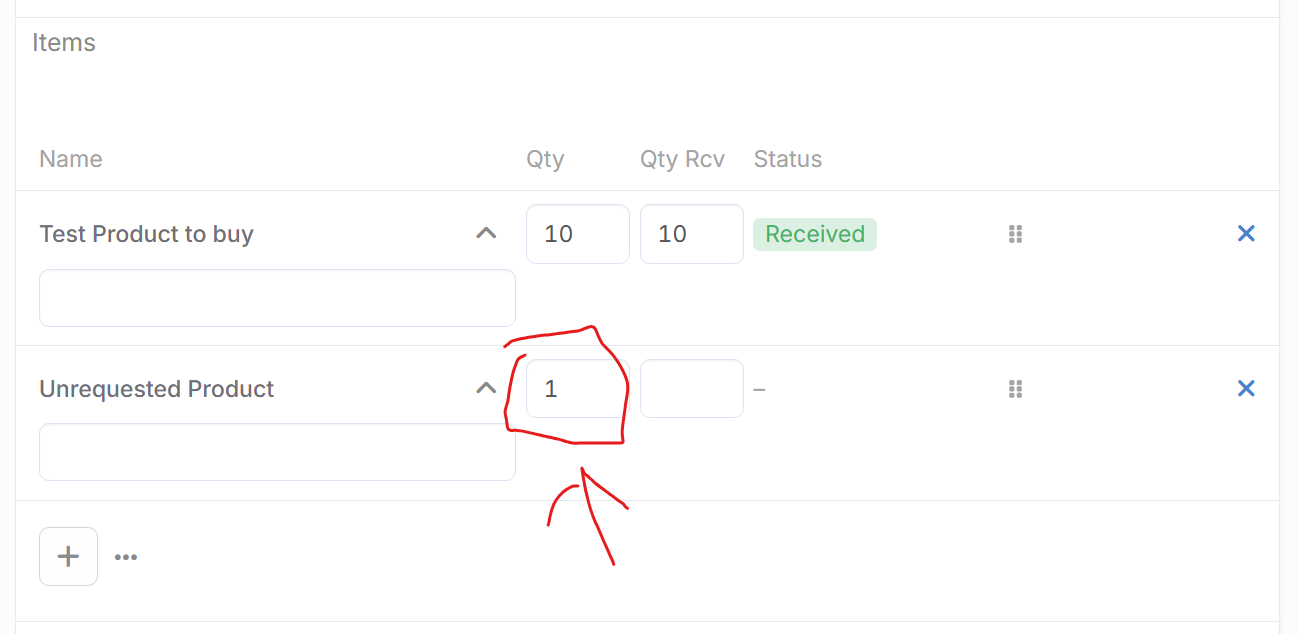Click the Status column header
The image size is (1298, 634).
[788, 159]
